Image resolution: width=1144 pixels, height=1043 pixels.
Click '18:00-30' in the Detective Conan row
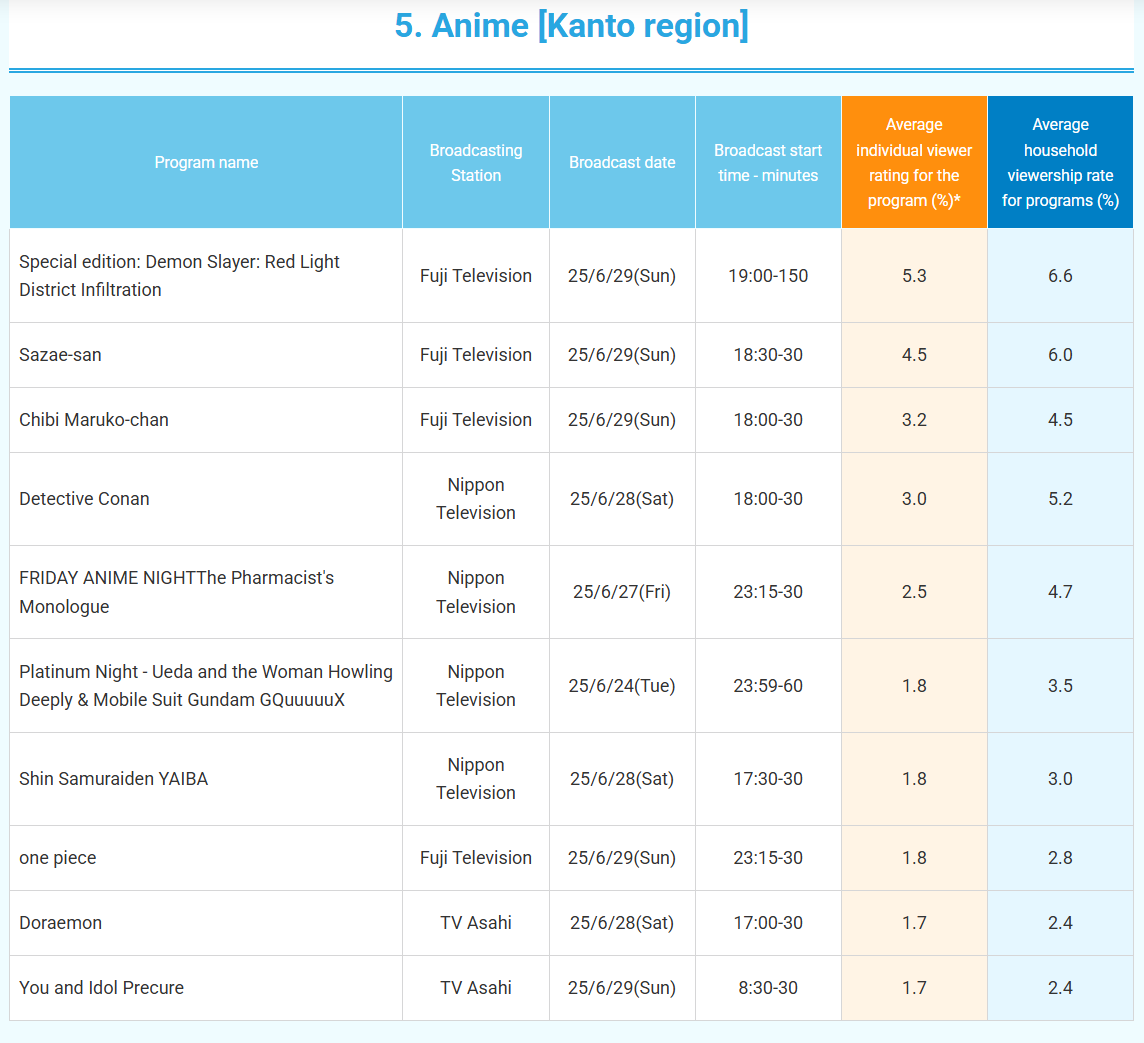(x=768, y=499)
